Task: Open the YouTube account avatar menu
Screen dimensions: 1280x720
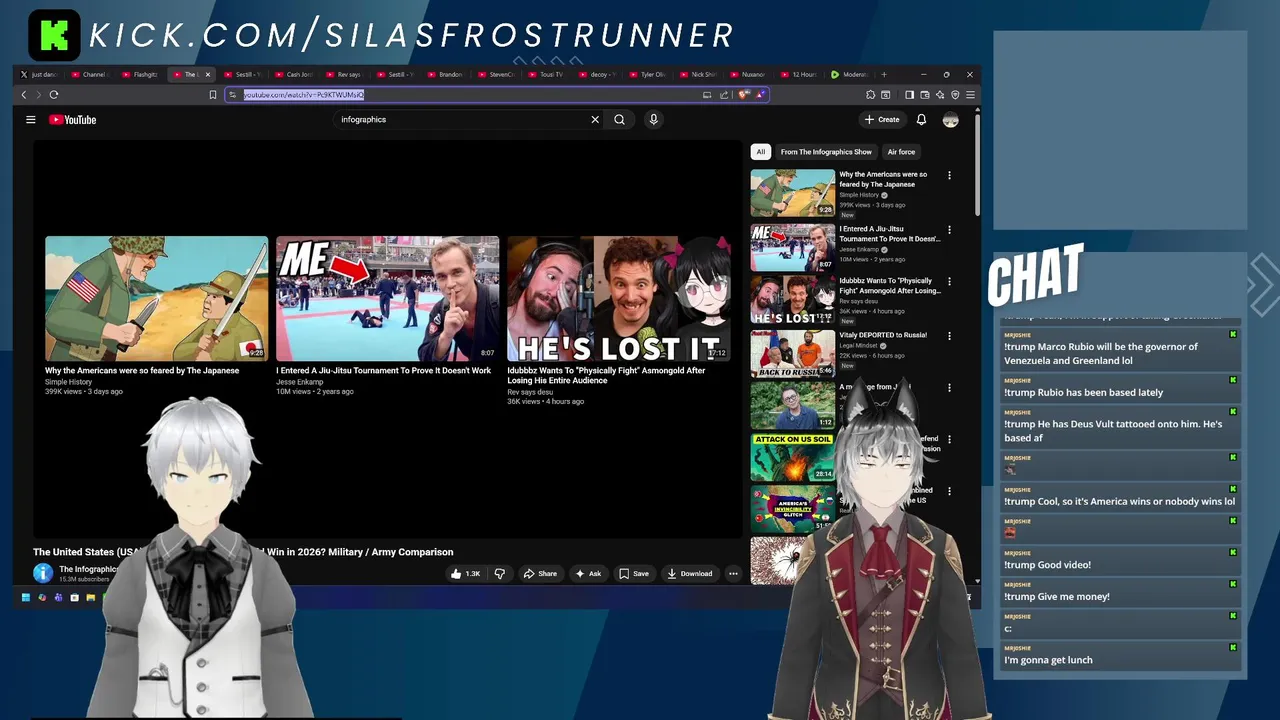Action: [950, 120]
